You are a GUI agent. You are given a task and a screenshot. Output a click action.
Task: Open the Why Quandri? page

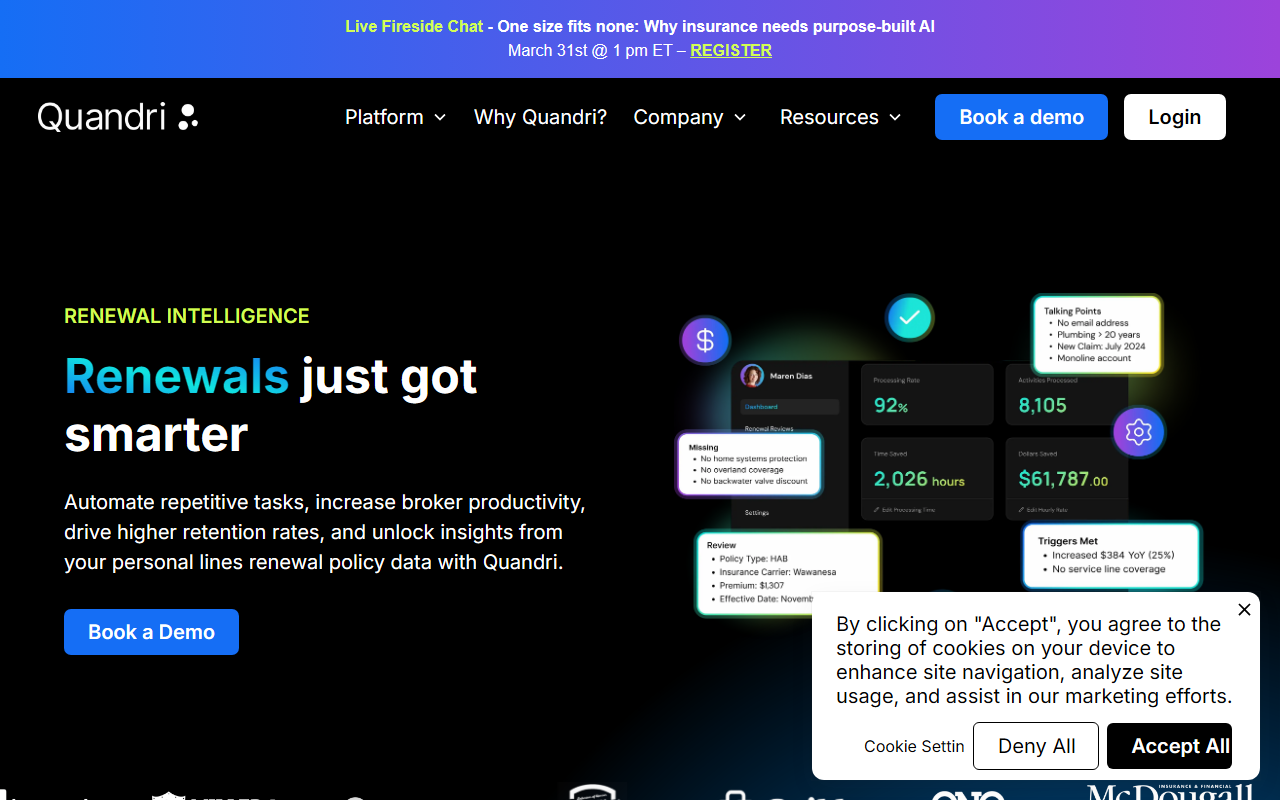540,117
